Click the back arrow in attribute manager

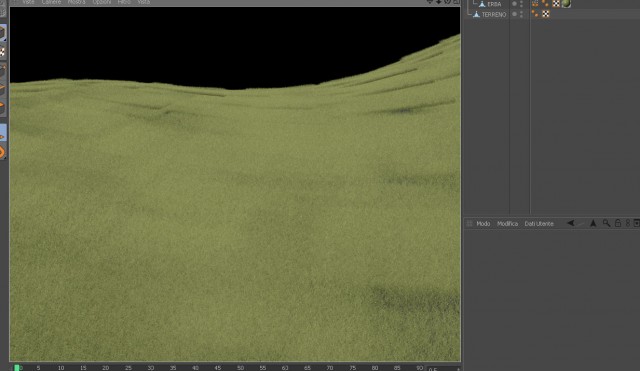pos(571,223)
